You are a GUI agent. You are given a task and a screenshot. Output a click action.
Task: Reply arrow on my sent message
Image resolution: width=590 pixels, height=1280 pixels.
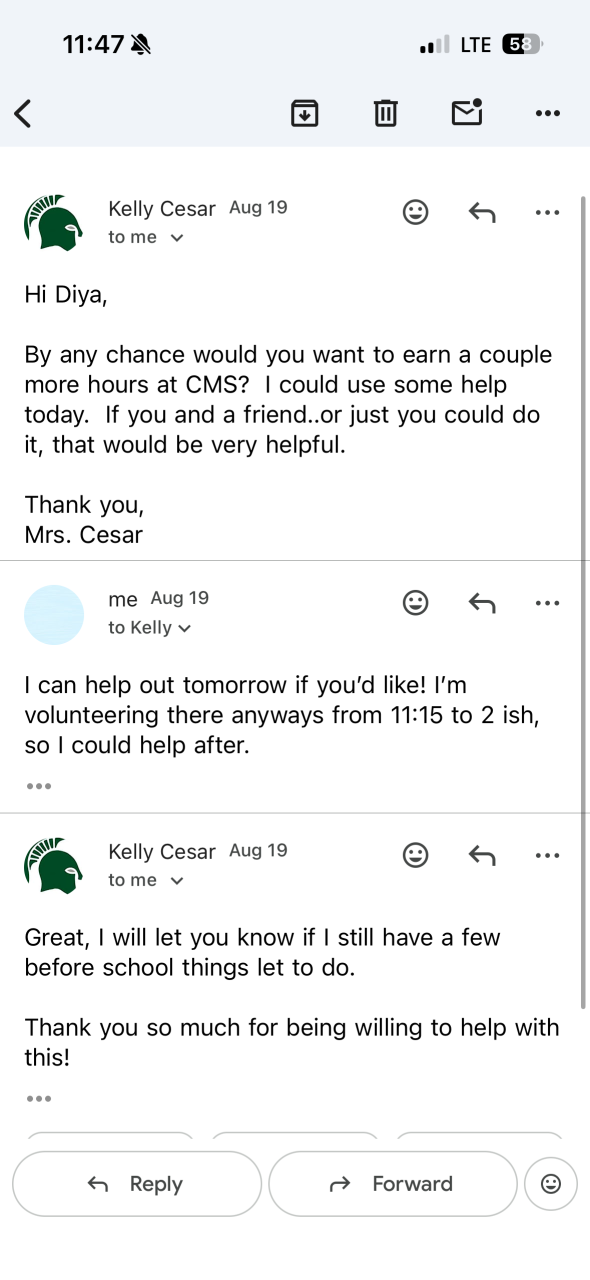click(x=482, y=602)
